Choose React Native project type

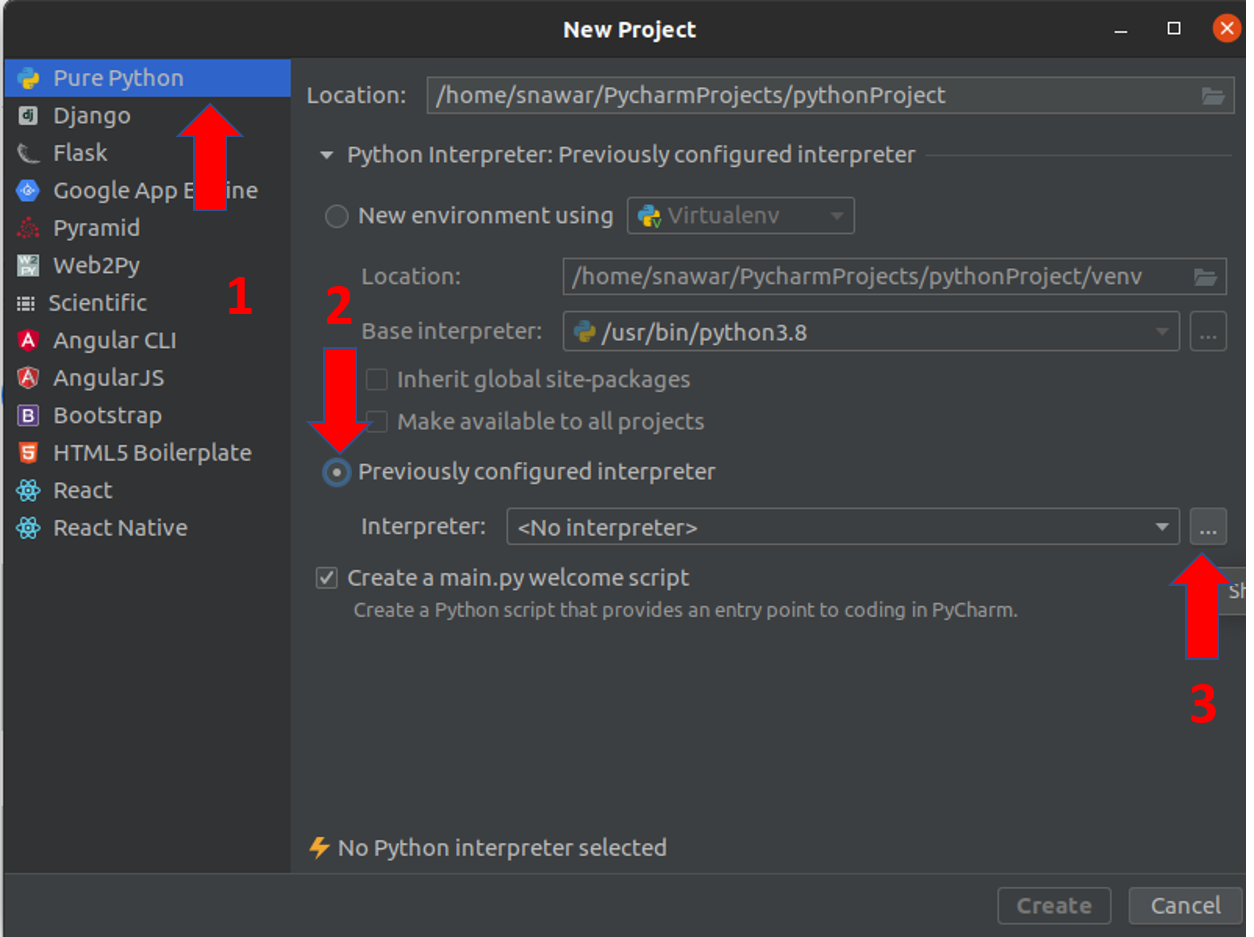coord(147,528)
